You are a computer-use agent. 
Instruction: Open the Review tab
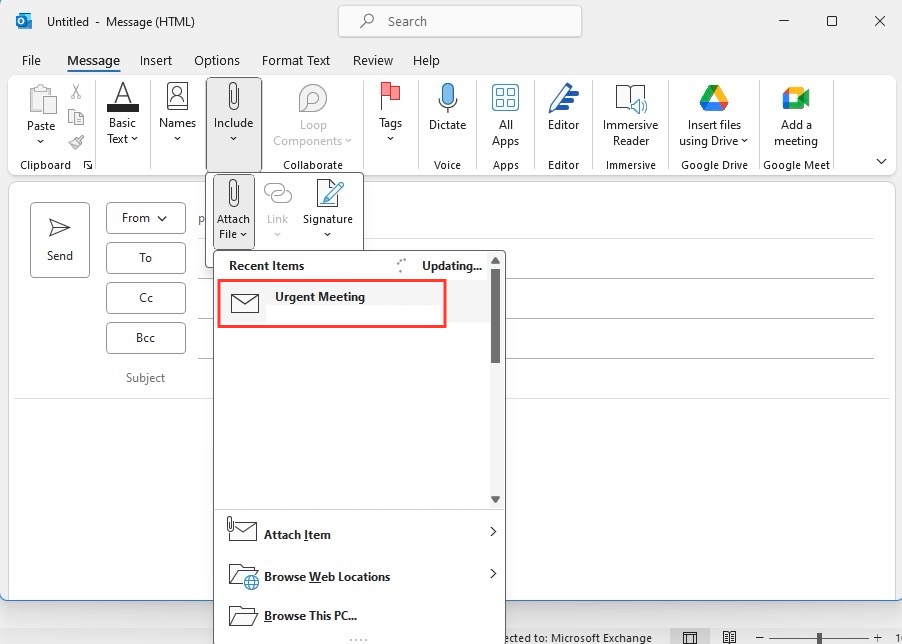pyautogui.click(x=373, y=60)
